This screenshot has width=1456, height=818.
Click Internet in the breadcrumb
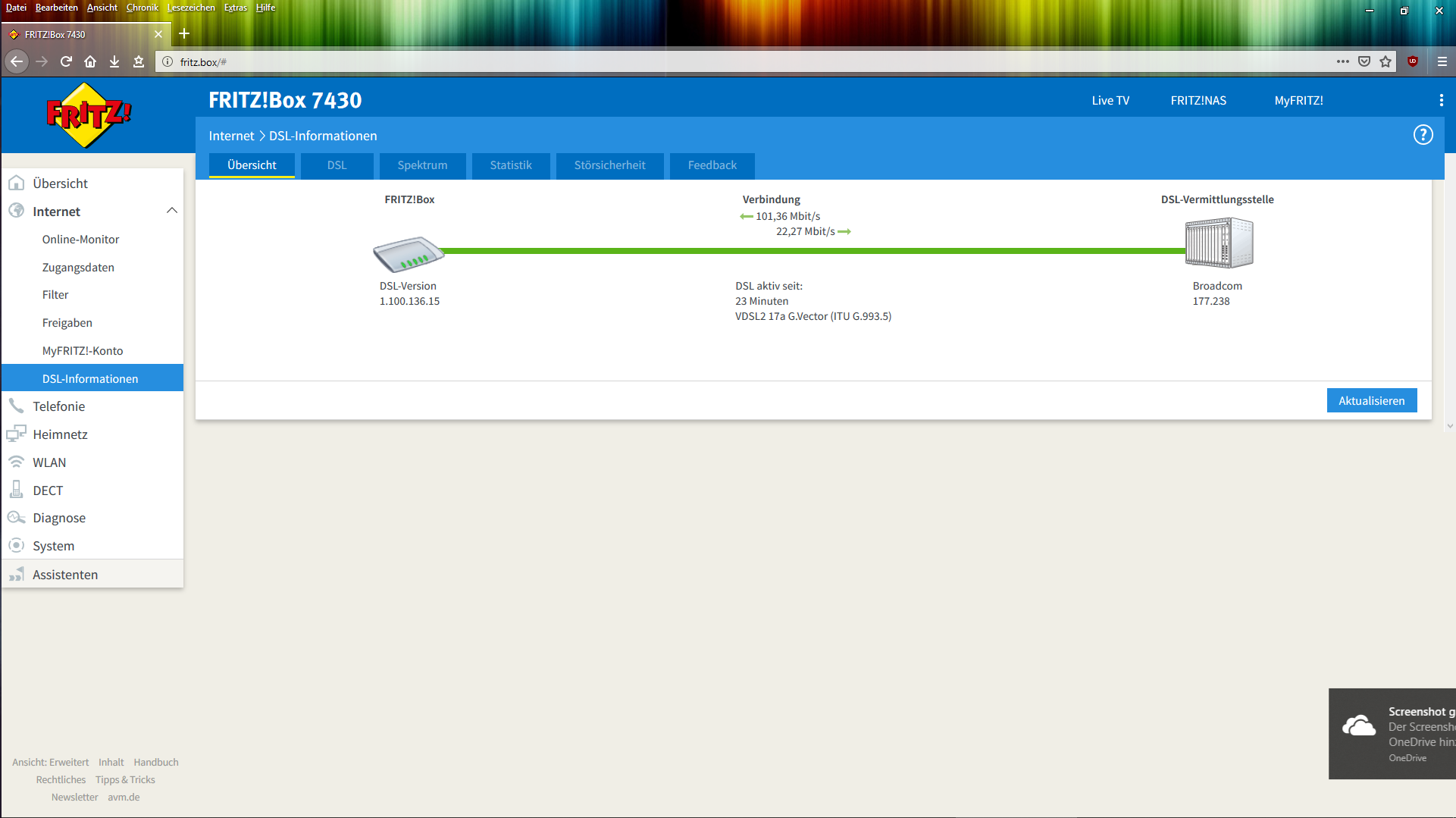pyautogui.click(x=231, y=136)
